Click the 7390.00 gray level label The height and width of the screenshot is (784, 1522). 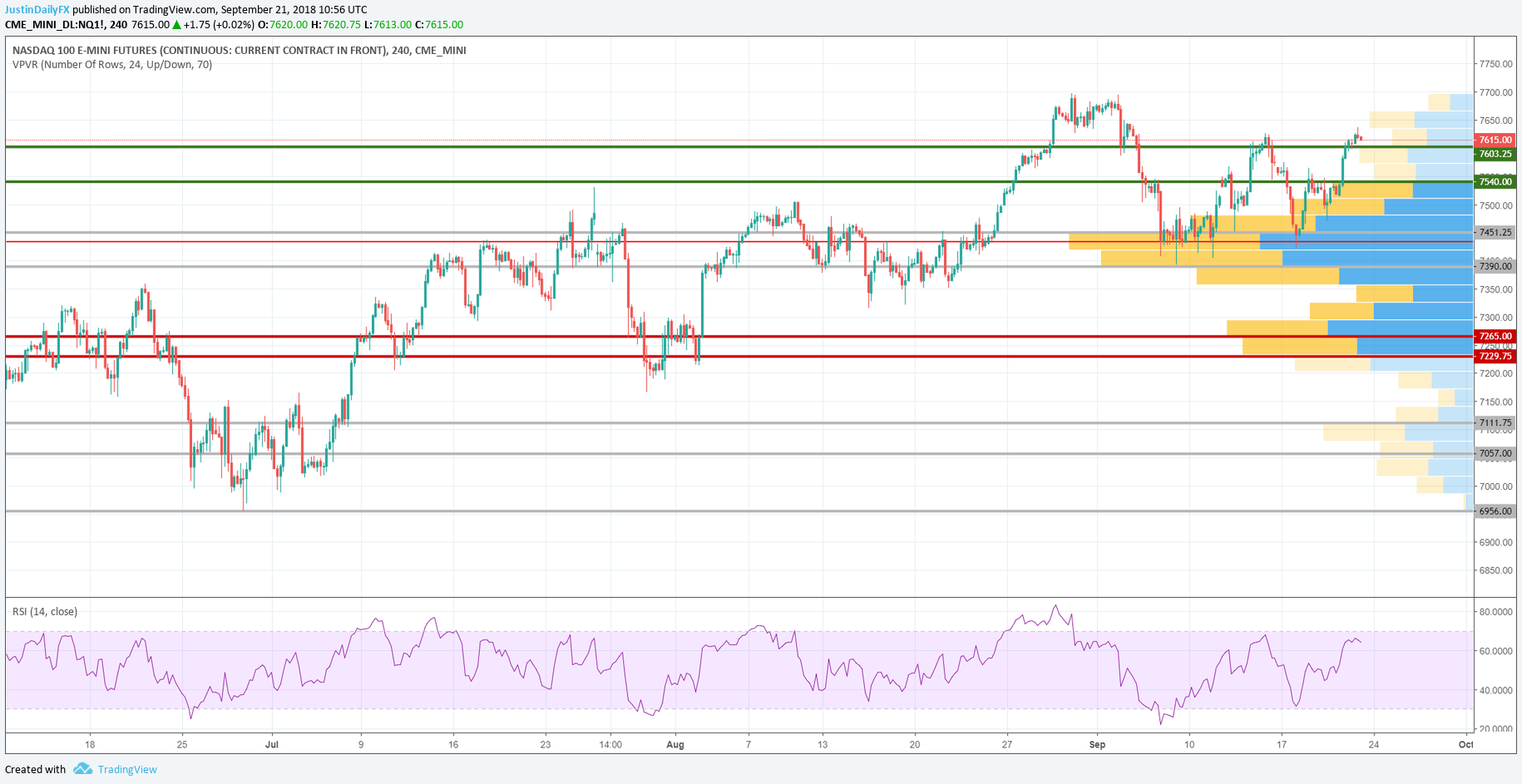click(x=1495, y=266)
